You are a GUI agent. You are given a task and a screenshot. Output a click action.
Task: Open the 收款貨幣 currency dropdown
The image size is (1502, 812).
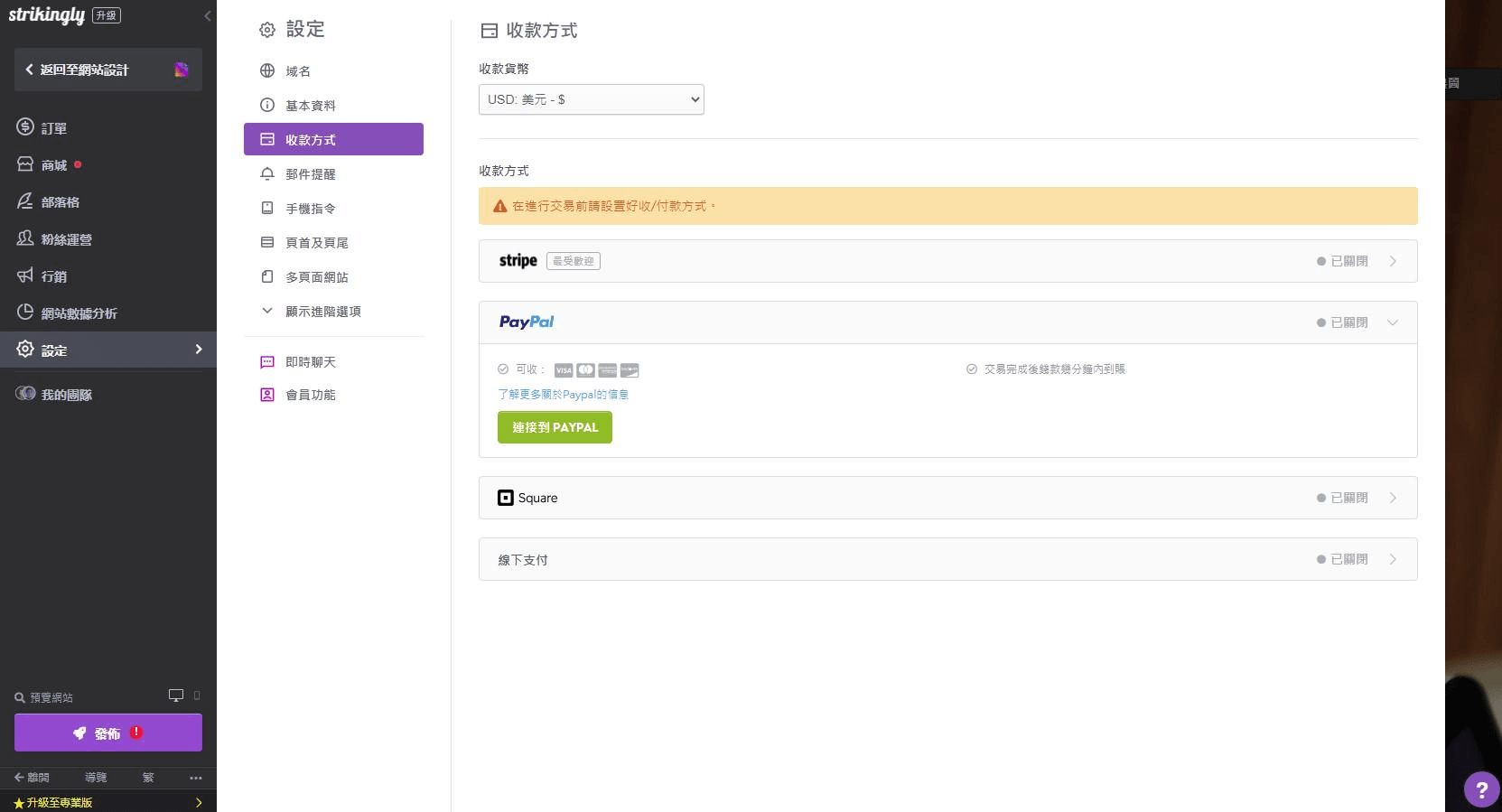(592, 99)
